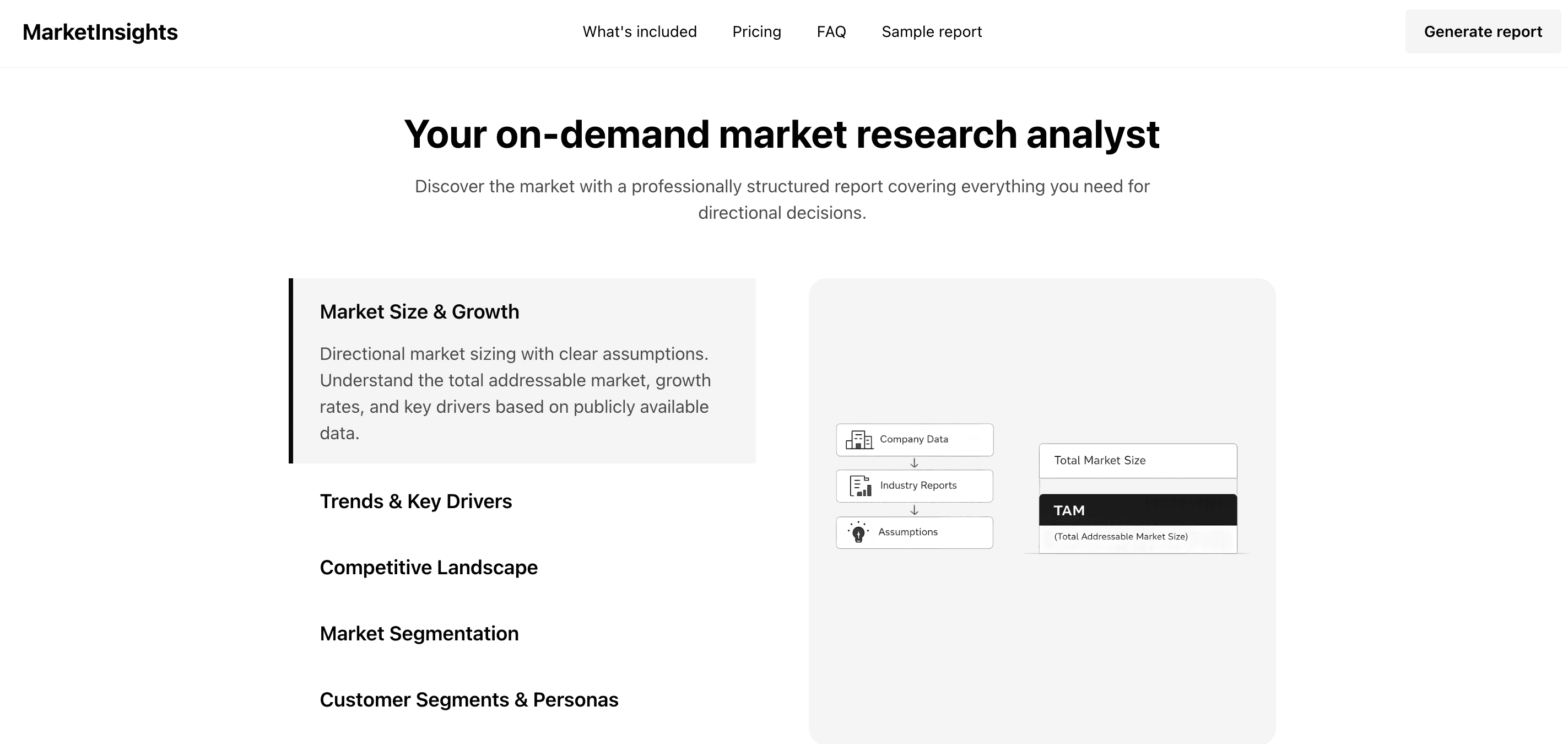1568x744 pixels.
Task: Open the Market Segmentation section
Action: (419, 633)
